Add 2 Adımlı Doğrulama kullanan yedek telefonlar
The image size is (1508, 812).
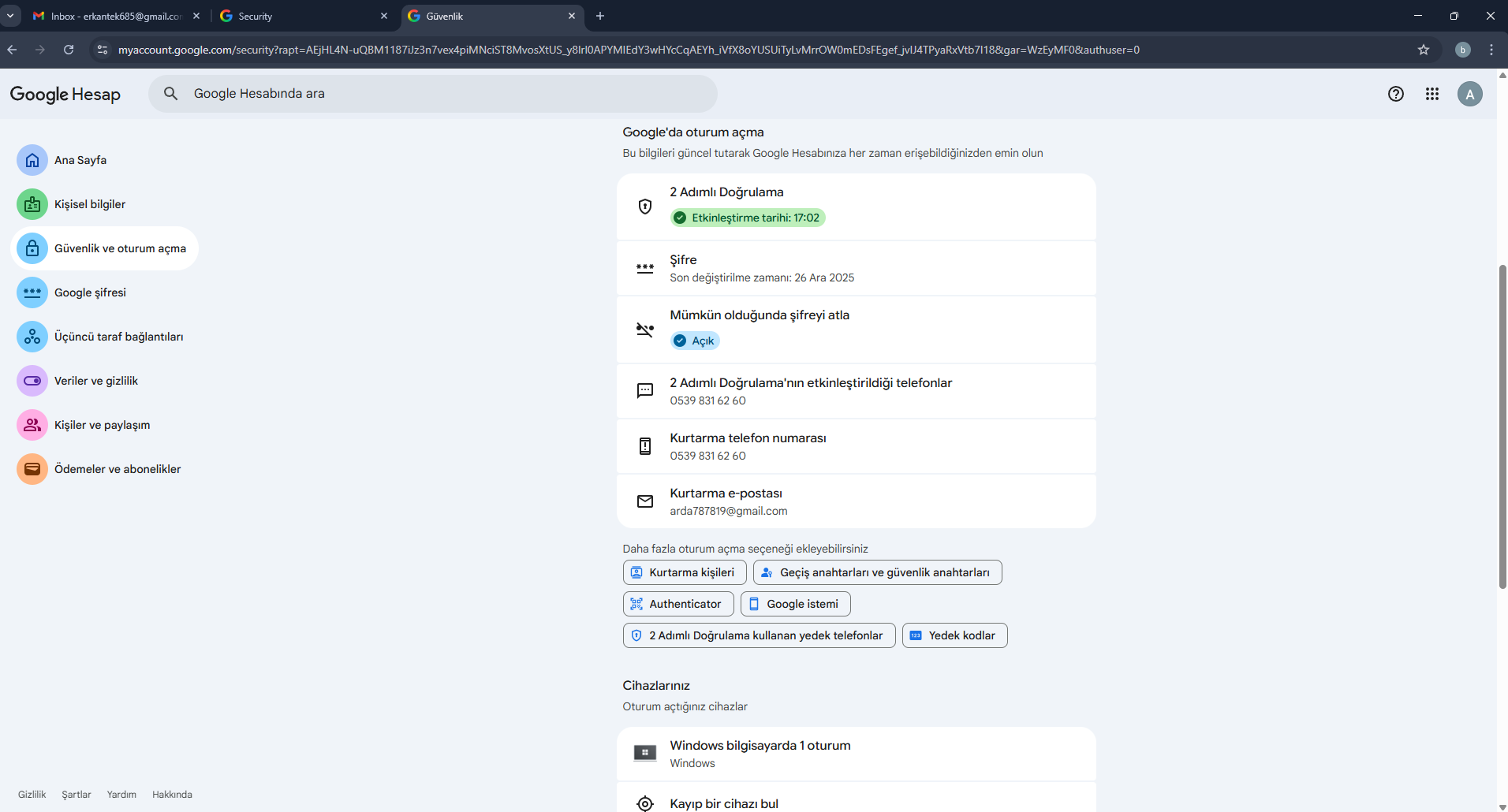pos(760,635)
